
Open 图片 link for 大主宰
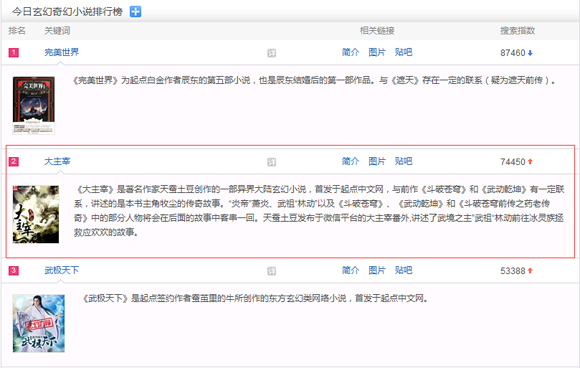point(377,162)
